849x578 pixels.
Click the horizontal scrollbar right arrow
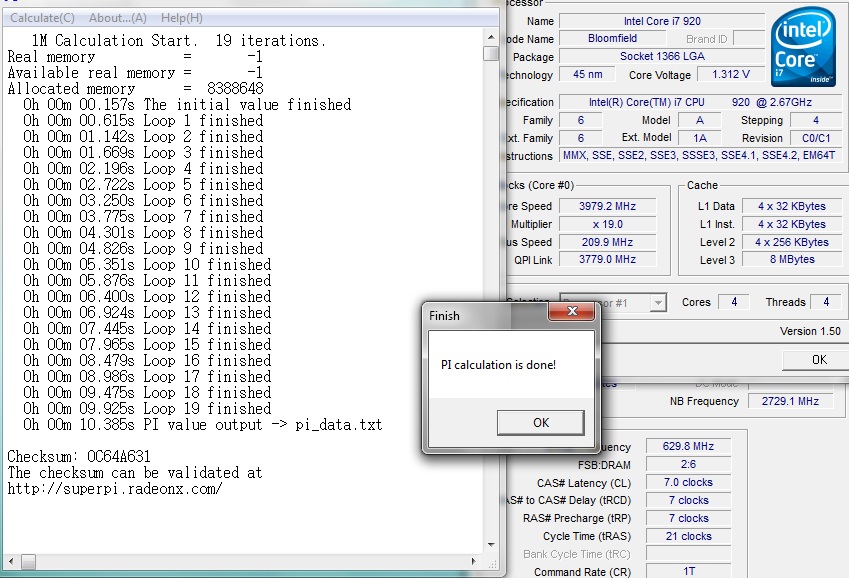coord(474,561)
